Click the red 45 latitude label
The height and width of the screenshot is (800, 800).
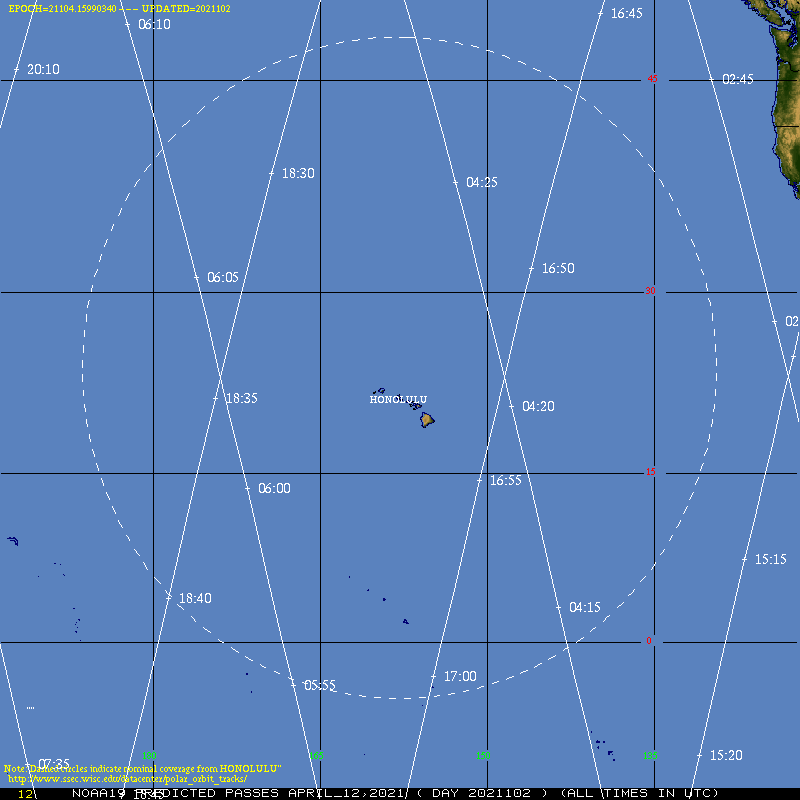653,79
